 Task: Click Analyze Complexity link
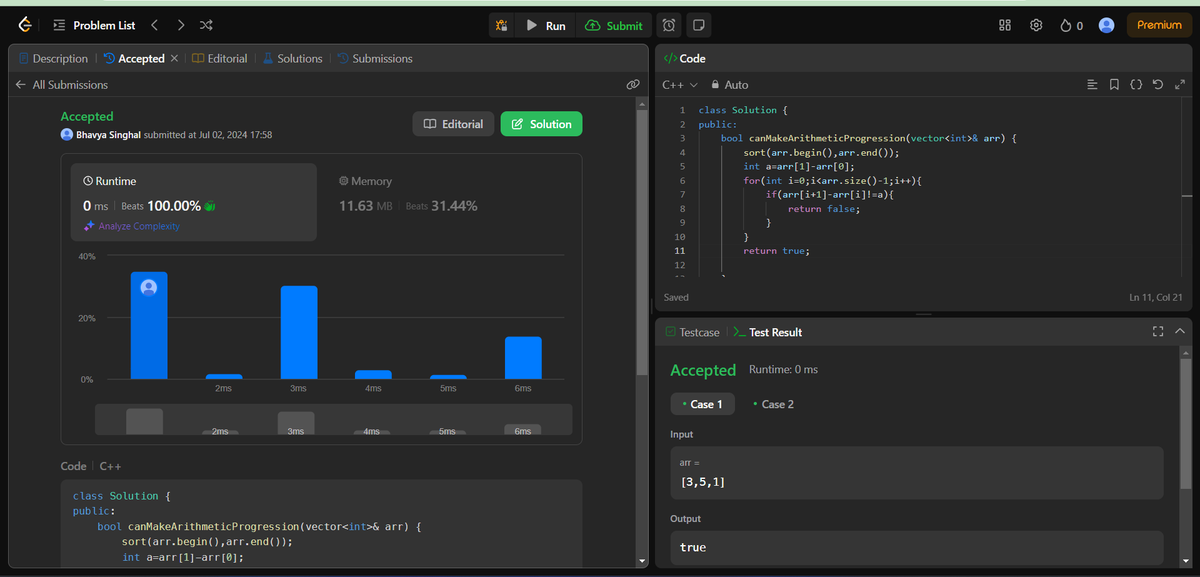(131, 226)
